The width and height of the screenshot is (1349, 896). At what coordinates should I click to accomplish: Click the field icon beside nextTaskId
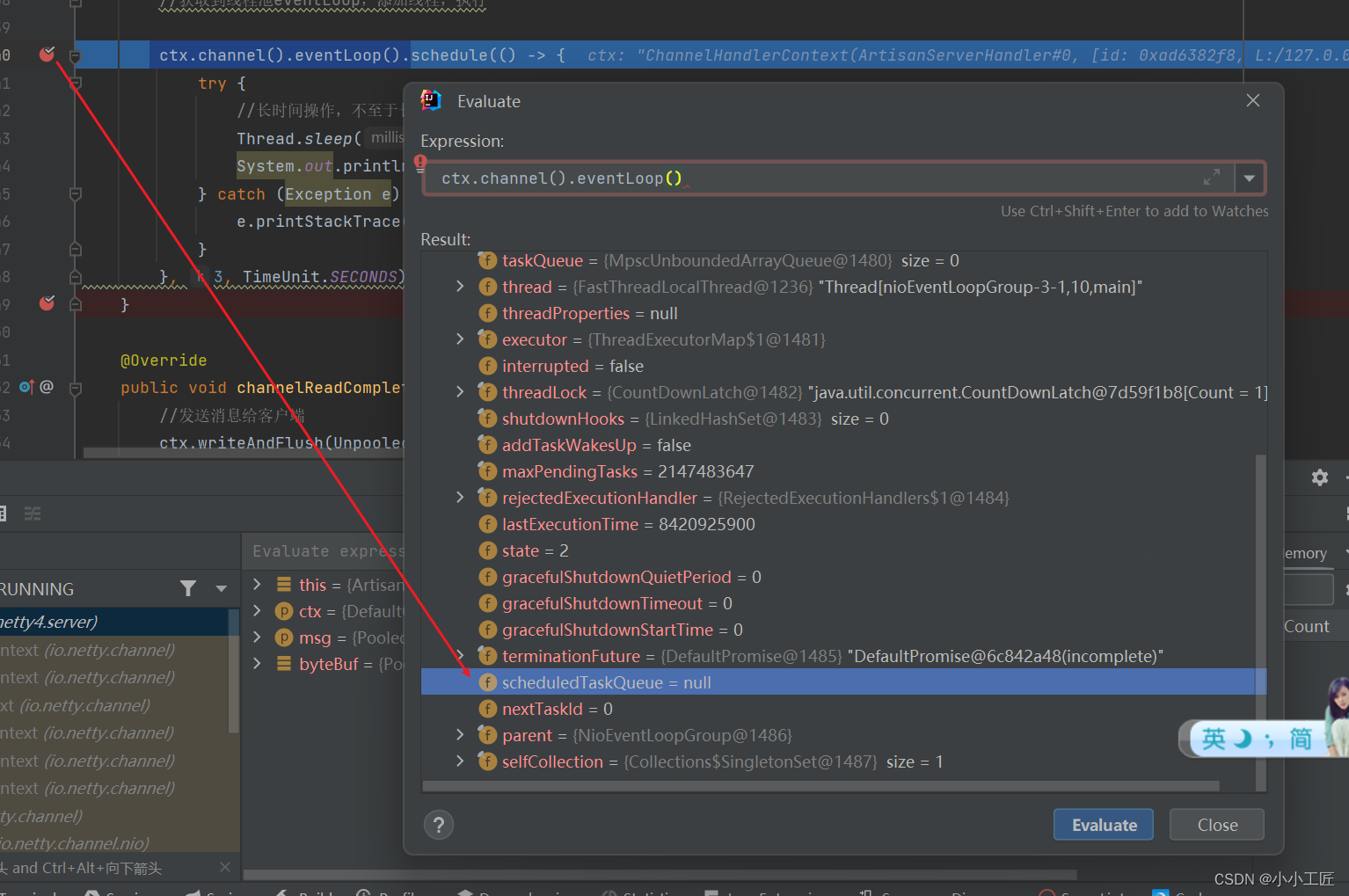[487, 709]
